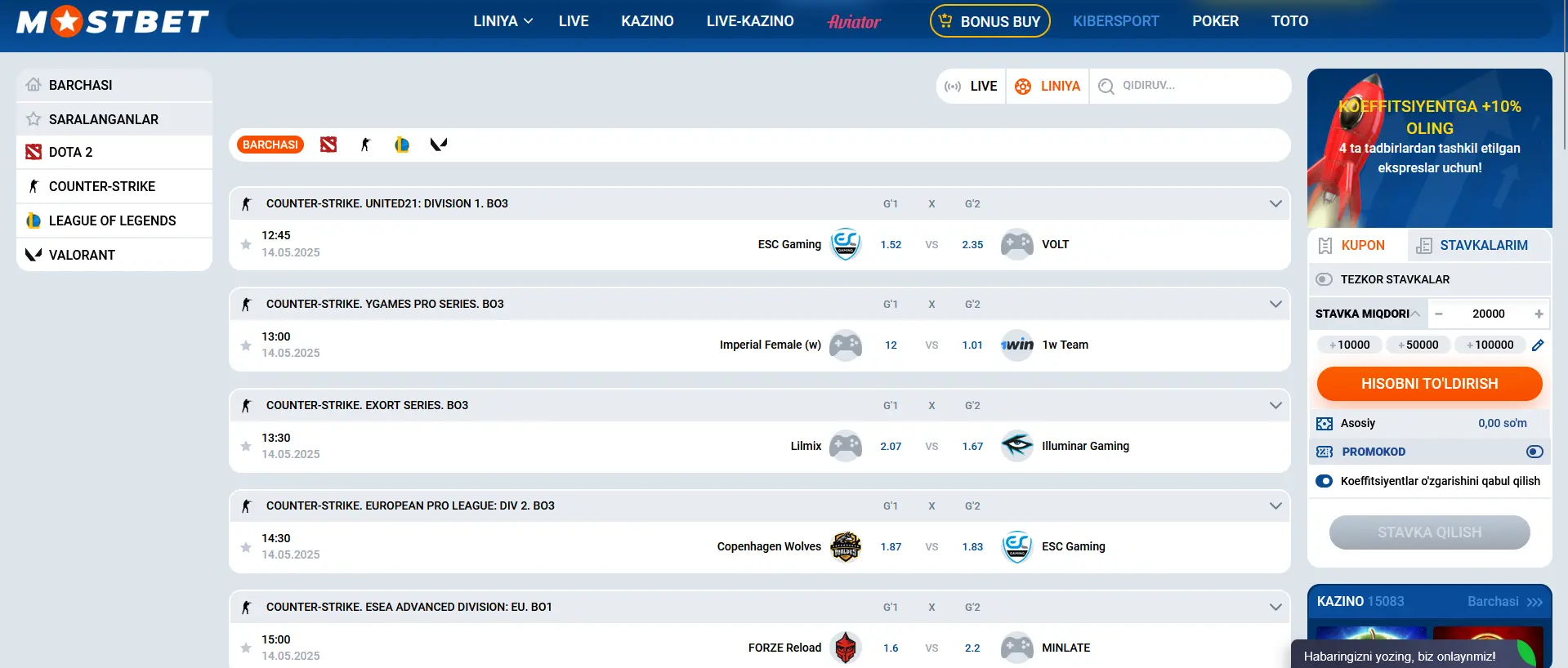This screenshot has height=668, width=1568.
Task: Collapse ESEA Advanced Division EU section
Action: tap(1275, 607)
